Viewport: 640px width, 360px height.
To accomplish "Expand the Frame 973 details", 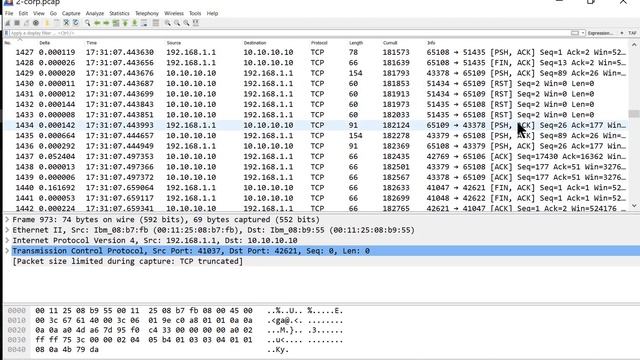I will [x=7, y=220].
